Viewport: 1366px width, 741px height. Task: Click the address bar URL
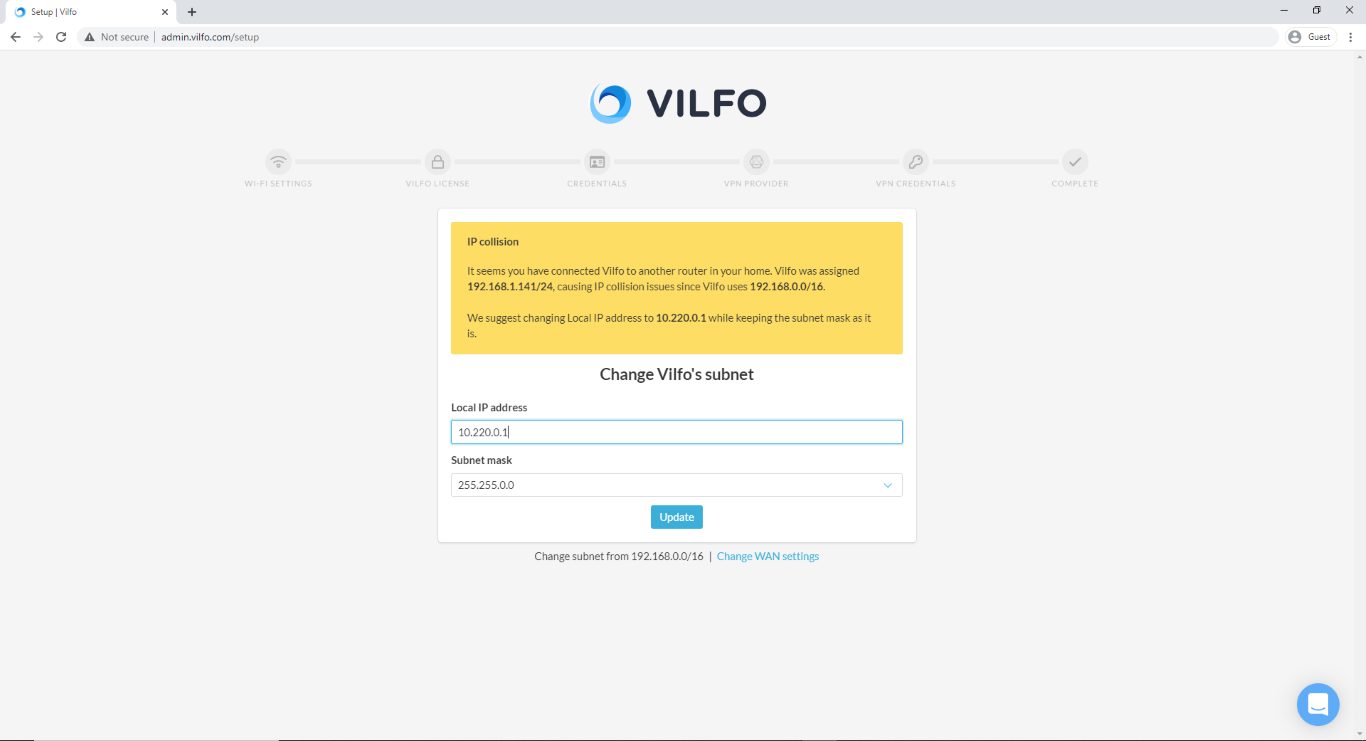(x=210, y=37)
